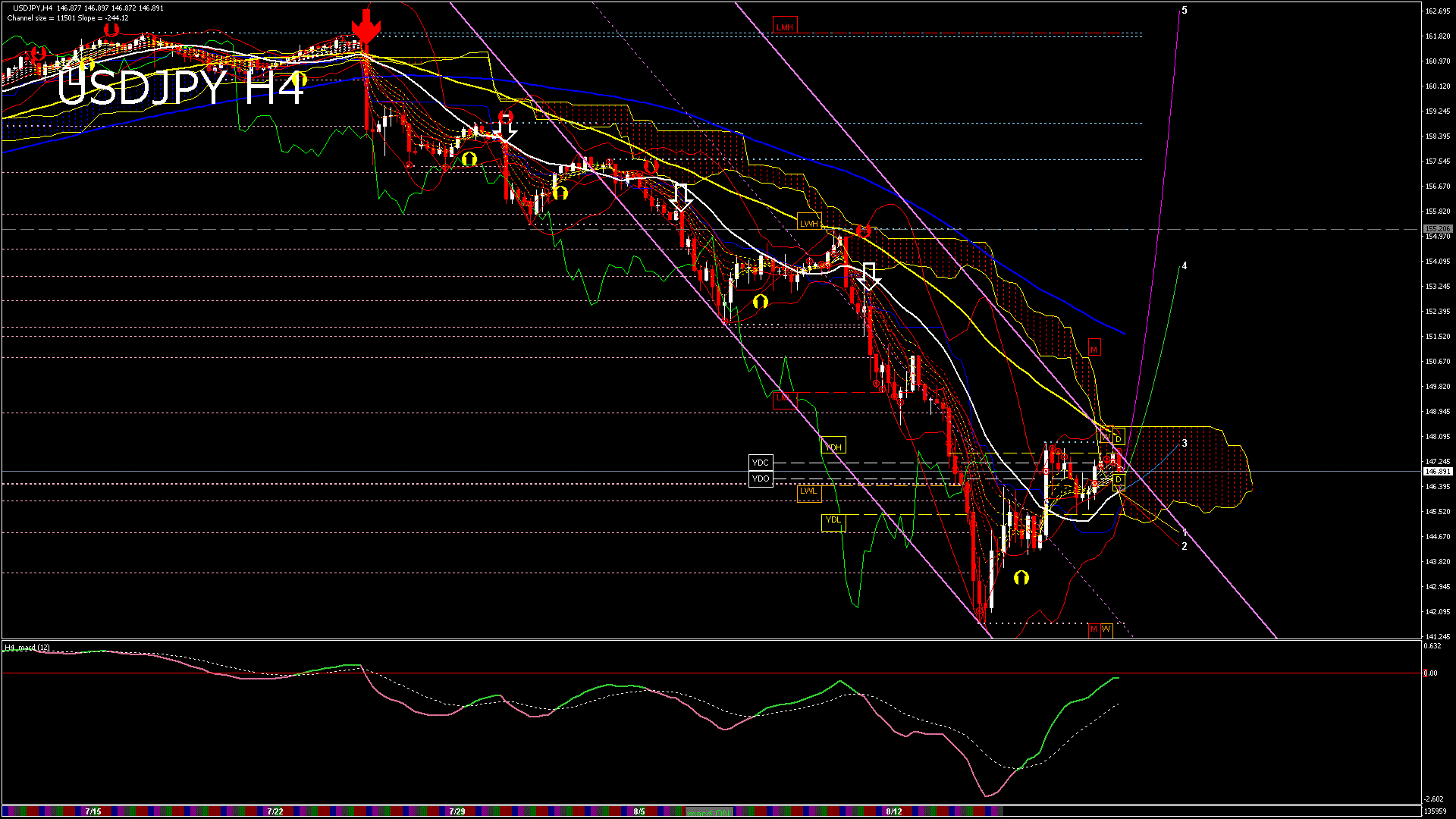Click the H4_macd (12) indicator label
This screenshot has width=1456, height=819.
tap(27, 648)
